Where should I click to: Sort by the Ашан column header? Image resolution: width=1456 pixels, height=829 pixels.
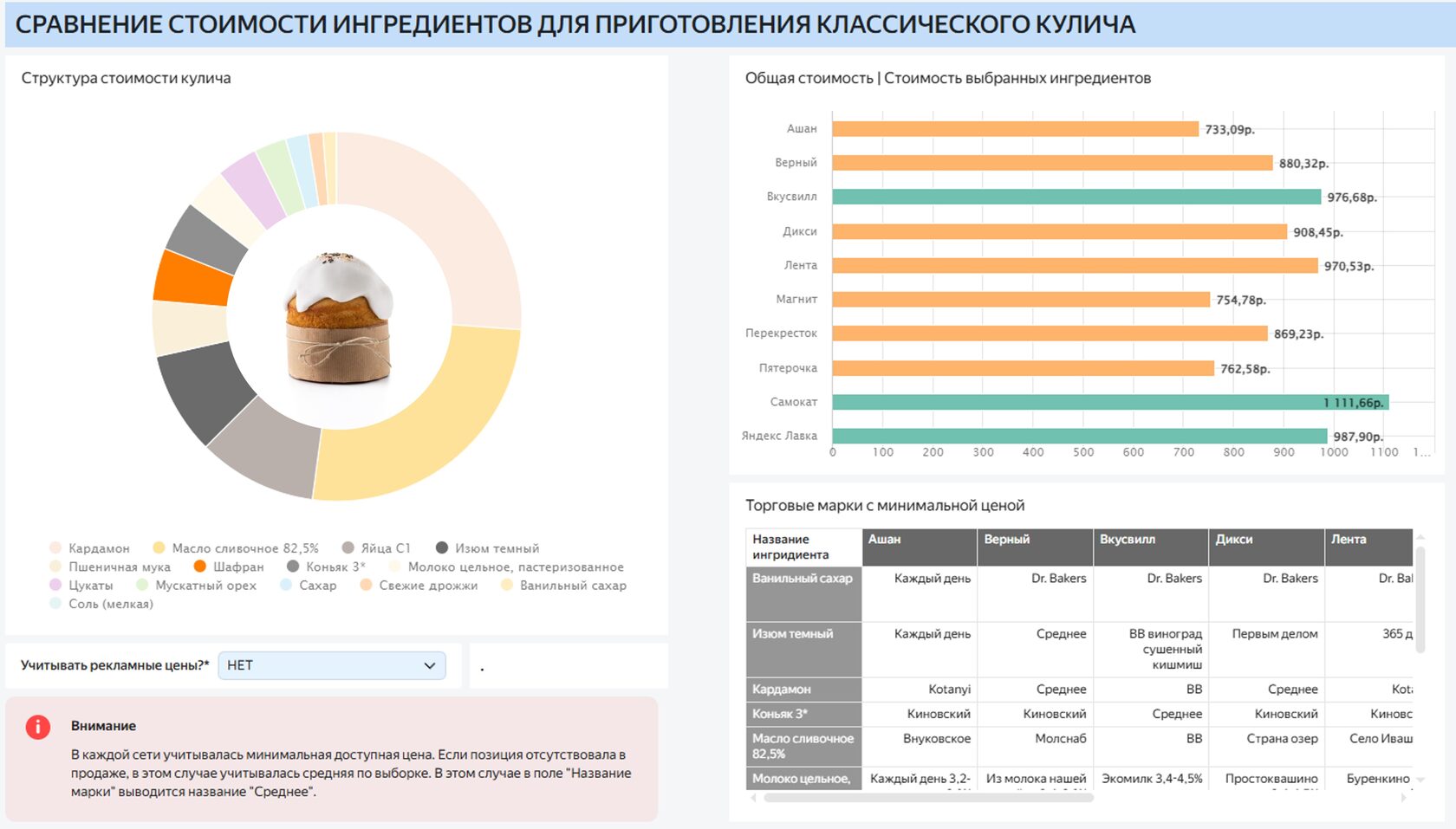[x=920, y=547]
